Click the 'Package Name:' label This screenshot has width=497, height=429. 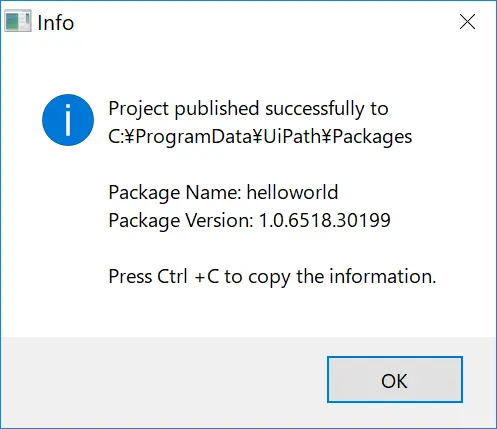tap(175, 193)
